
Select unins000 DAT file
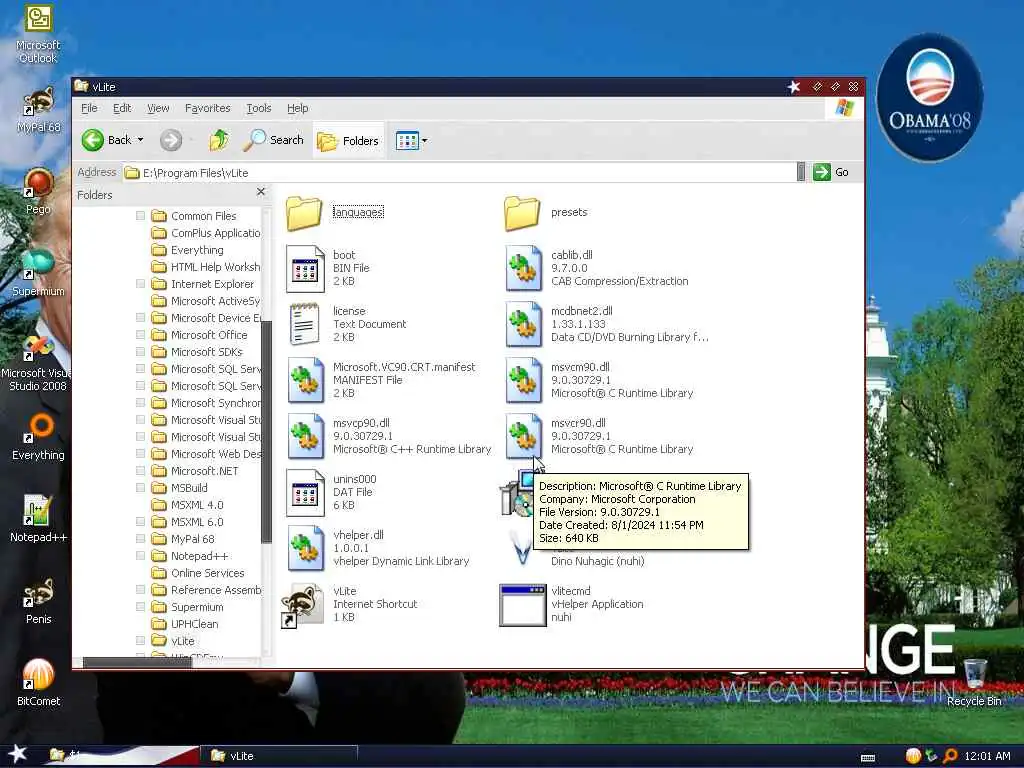[305, 492]
